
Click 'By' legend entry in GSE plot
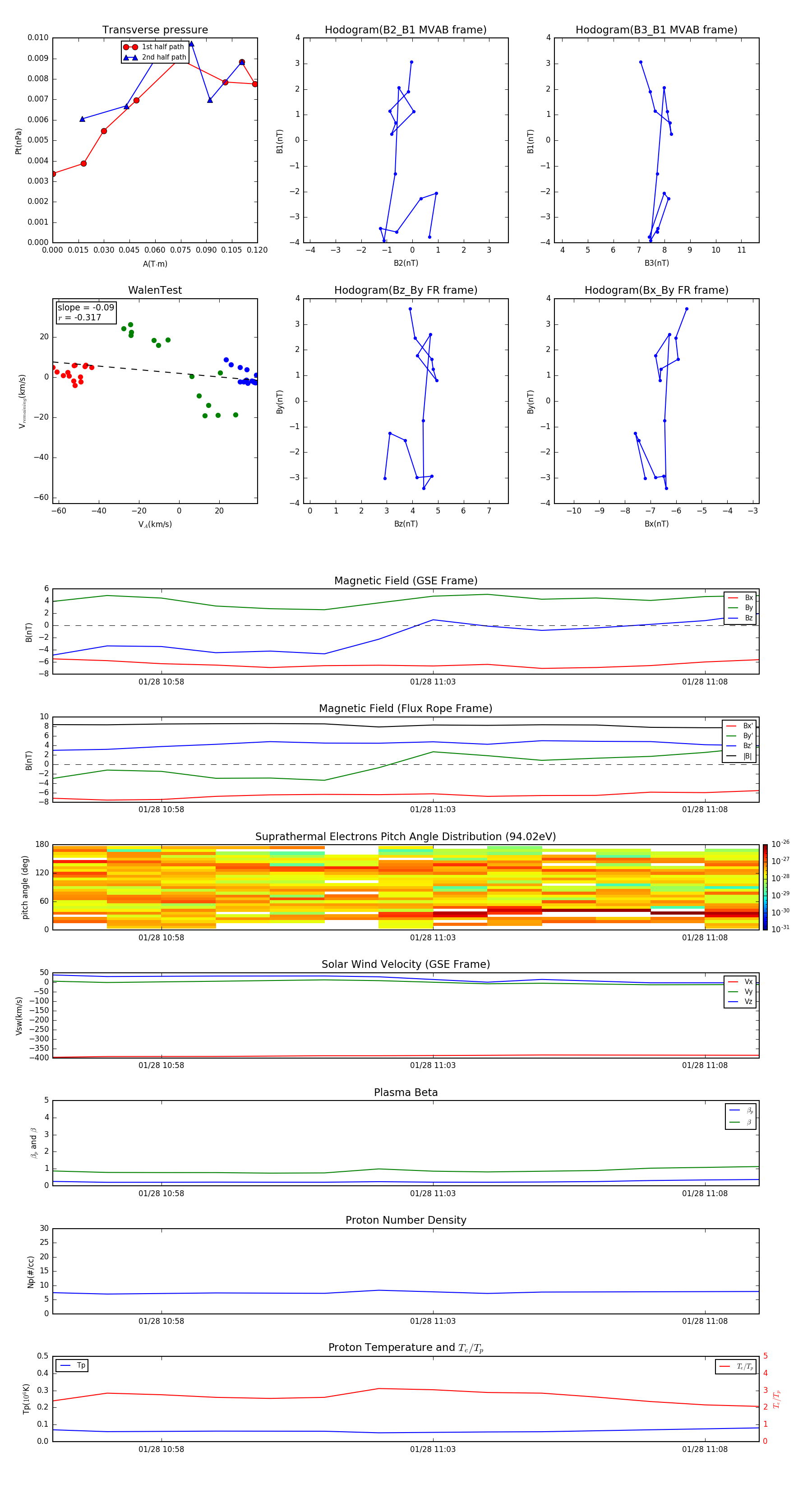click(740, 607)
